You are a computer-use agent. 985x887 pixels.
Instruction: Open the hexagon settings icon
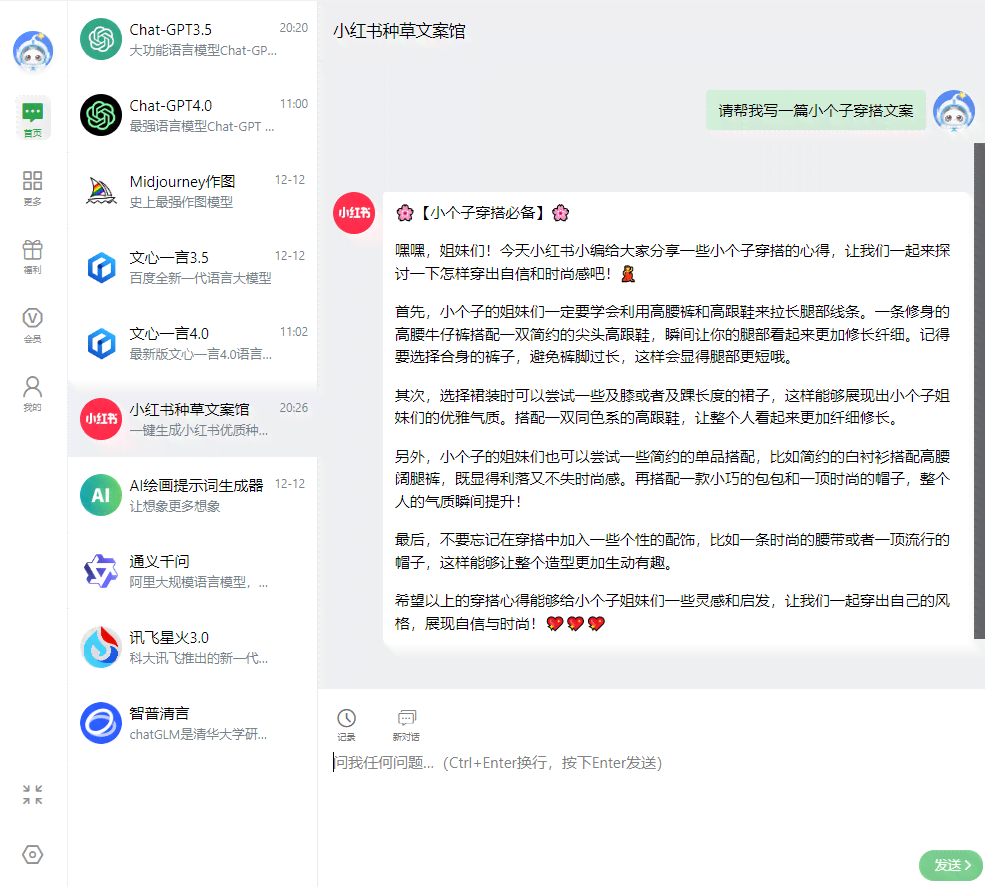(33, 854)
